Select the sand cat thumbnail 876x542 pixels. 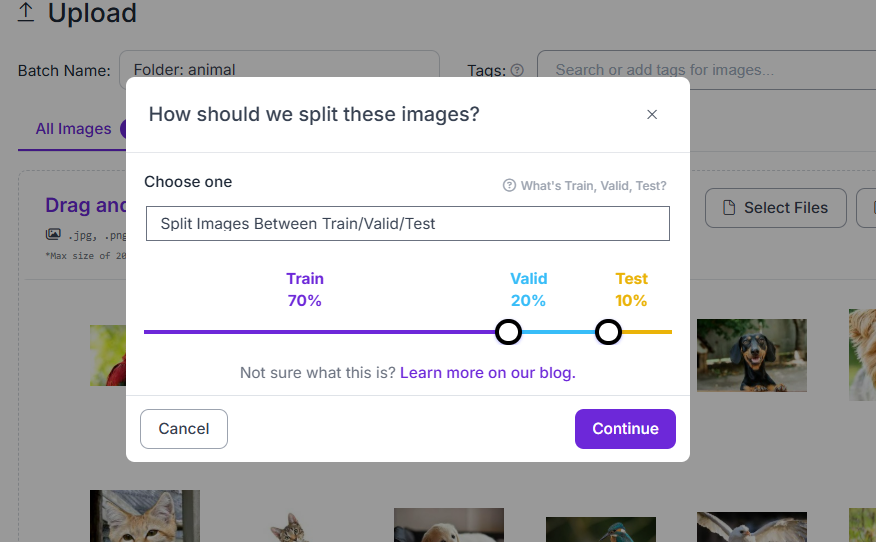tap(145, 516)
